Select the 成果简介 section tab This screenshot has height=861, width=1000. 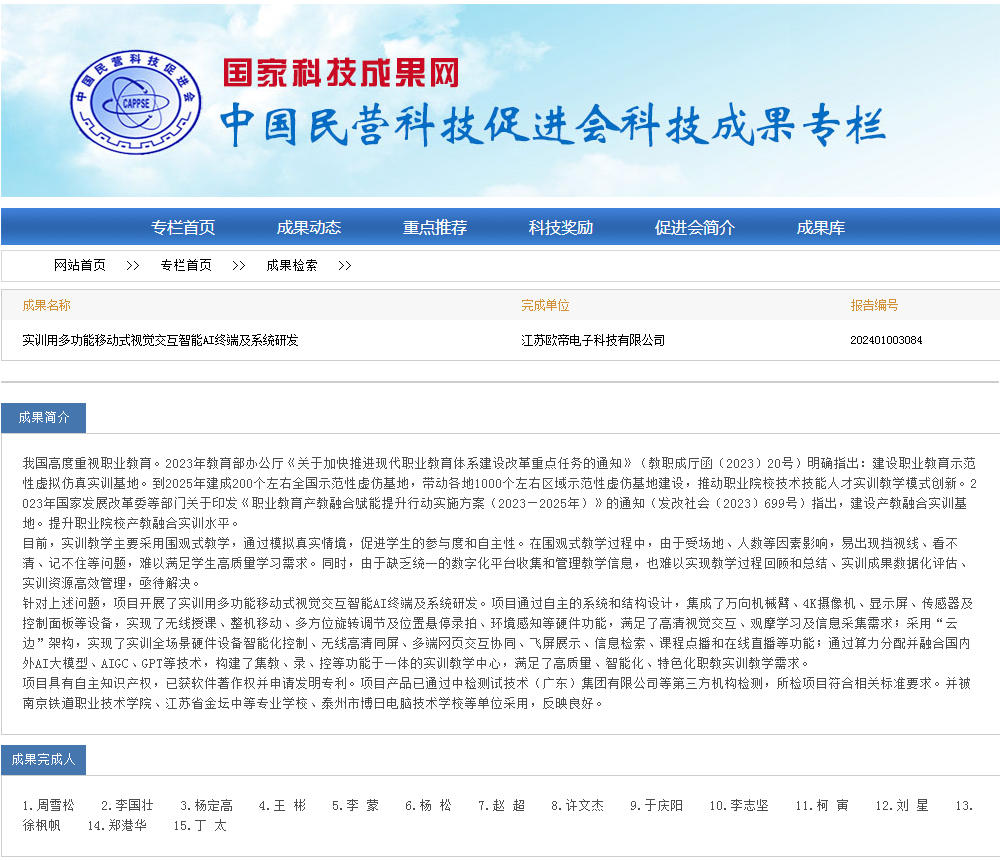pos(43,418)
